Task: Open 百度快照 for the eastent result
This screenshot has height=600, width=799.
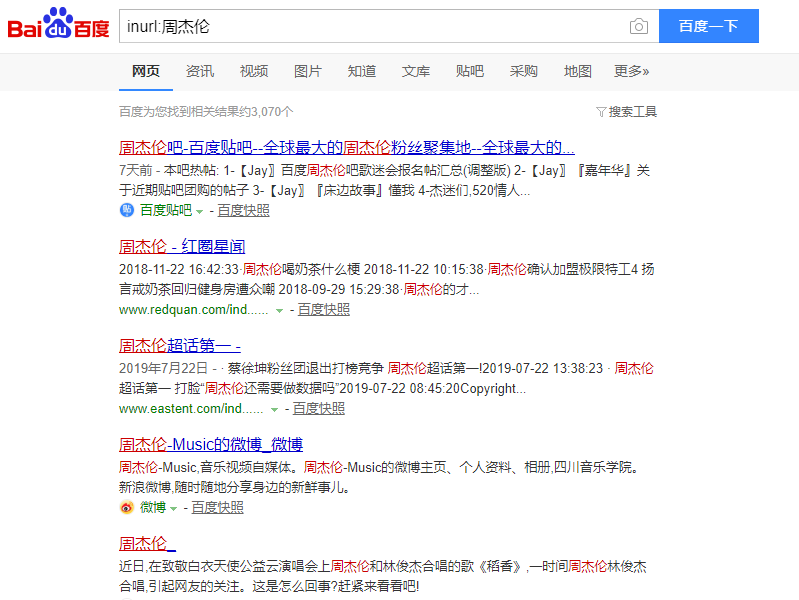Action: 318,408
